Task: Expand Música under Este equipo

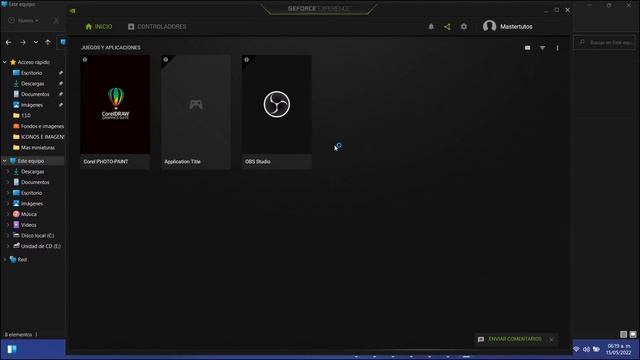Action: (x=8, y=214)
